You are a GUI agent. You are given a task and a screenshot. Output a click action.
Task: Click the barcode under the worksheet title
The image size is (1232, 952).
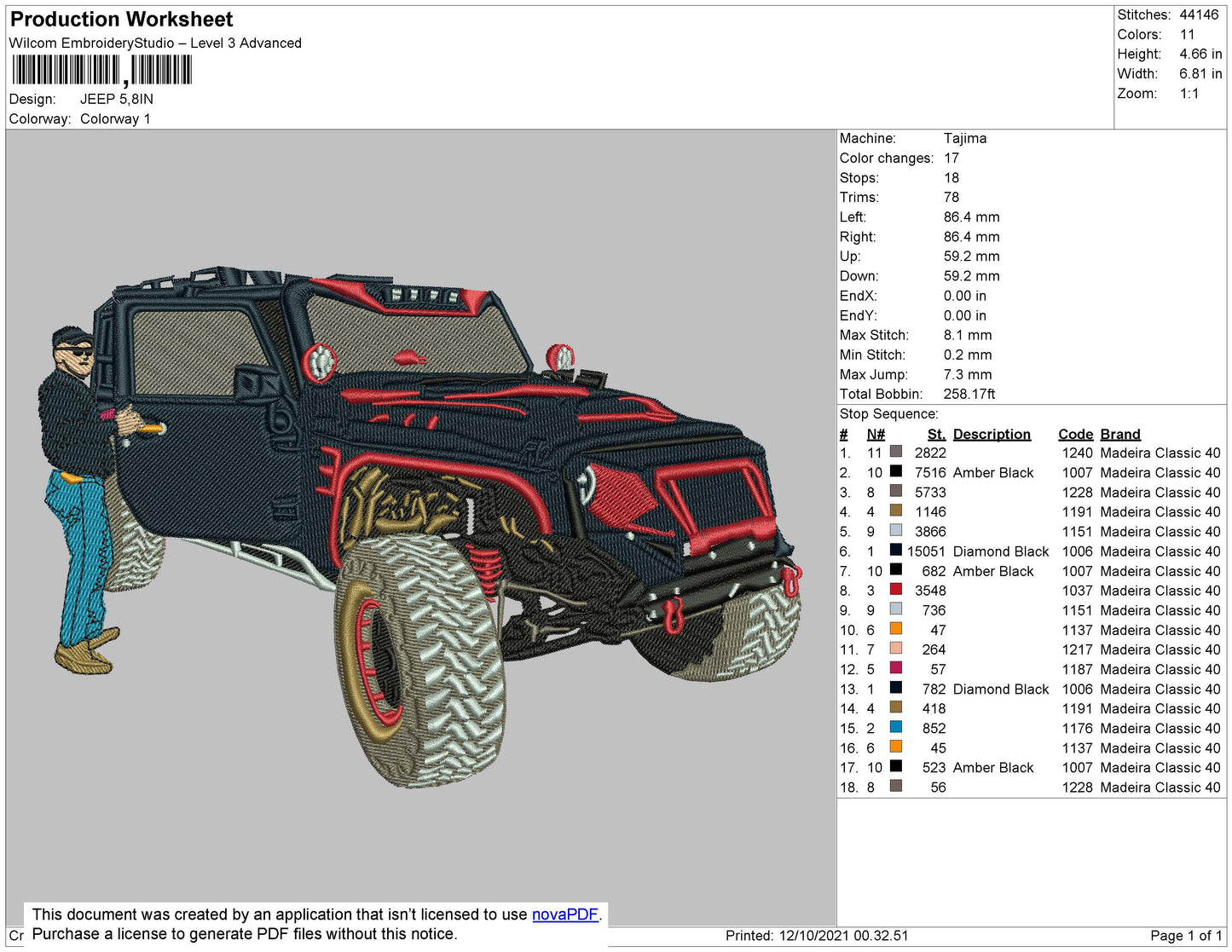(102, 71)
